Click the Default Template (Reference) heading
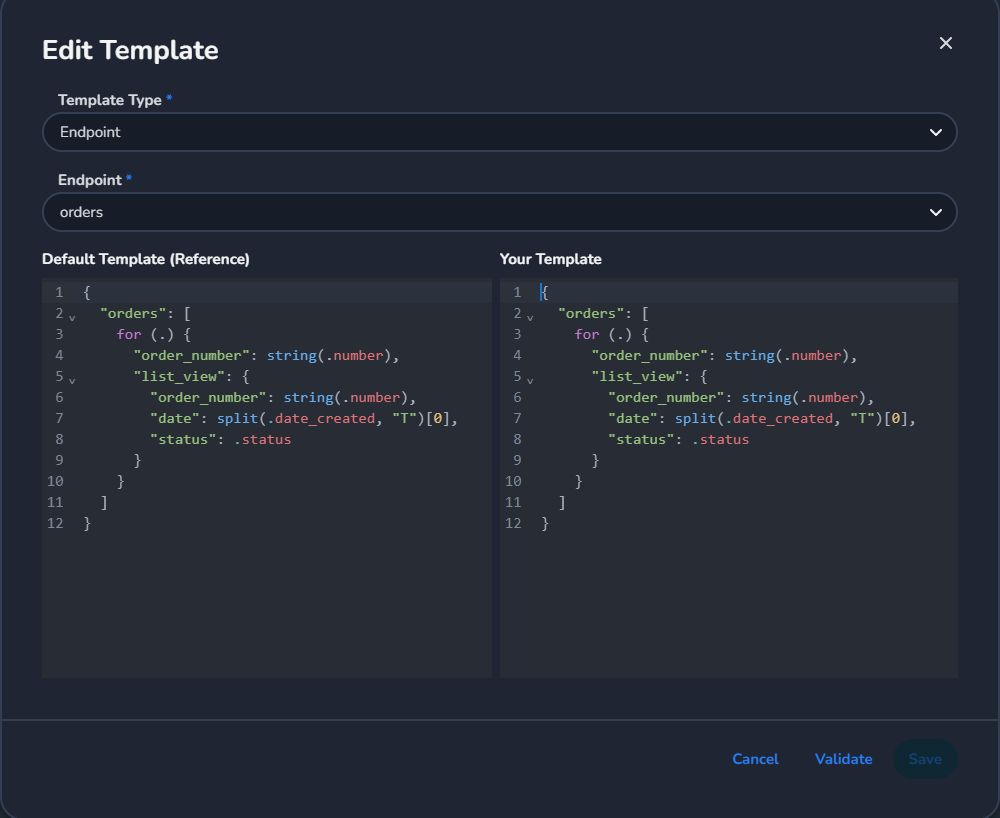The width and height of the screenshot is (1000, 818). click(x=145, y=259)
